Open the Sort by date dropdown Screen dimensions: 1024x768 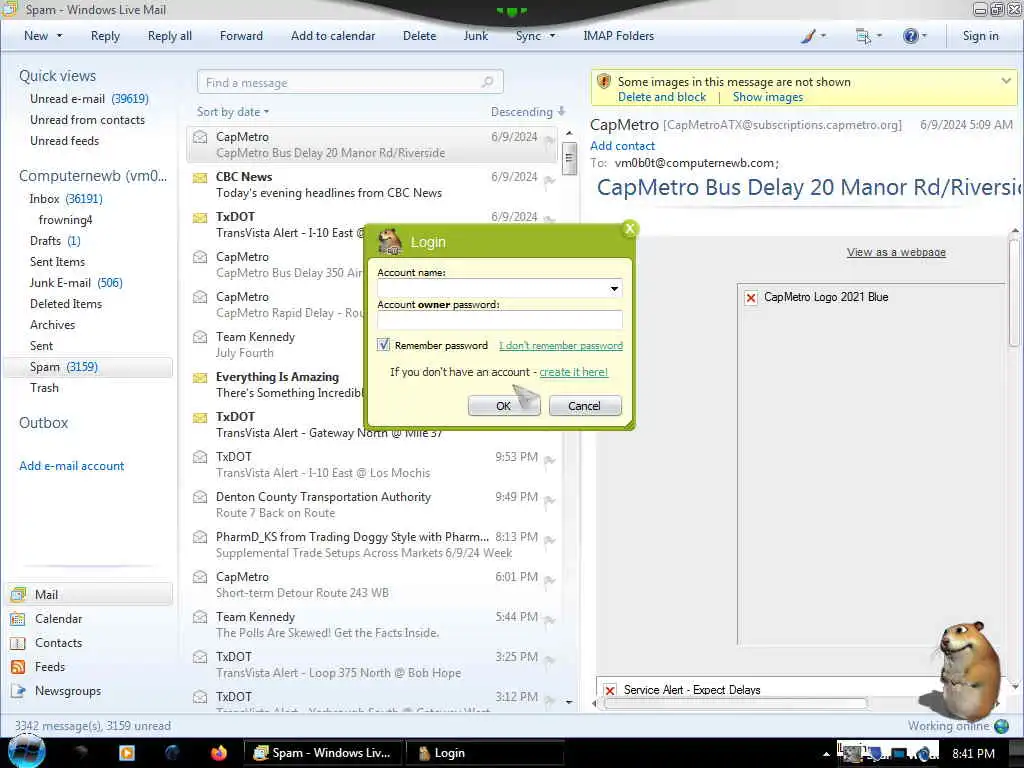pyautogui.click(x=232, y=112)
